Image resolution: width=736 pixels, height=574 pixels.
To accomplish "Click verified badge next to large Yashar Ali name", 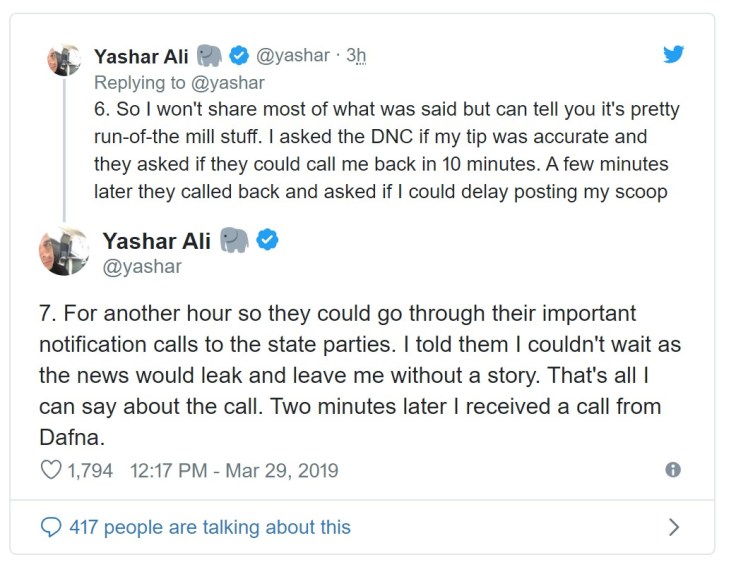I will (269, 241).
